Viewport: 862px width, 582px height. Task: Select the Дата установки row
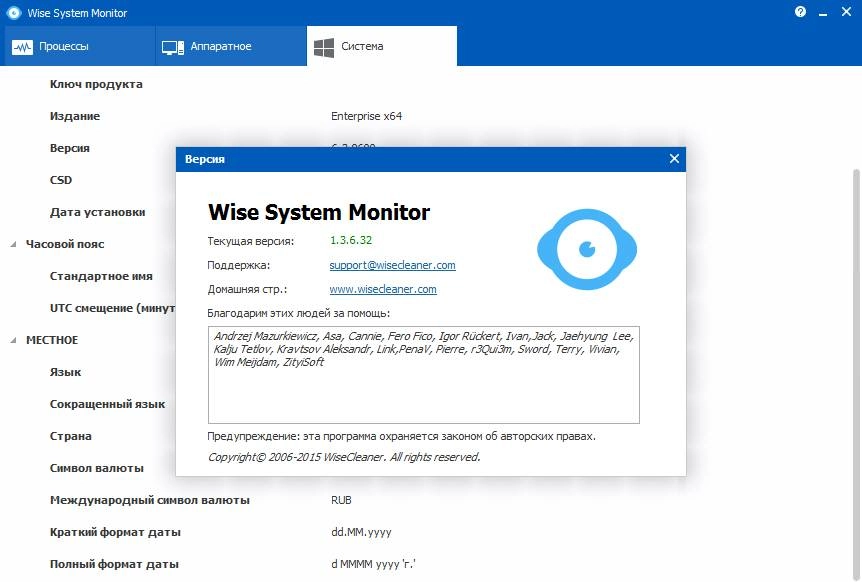coord(98,212)
